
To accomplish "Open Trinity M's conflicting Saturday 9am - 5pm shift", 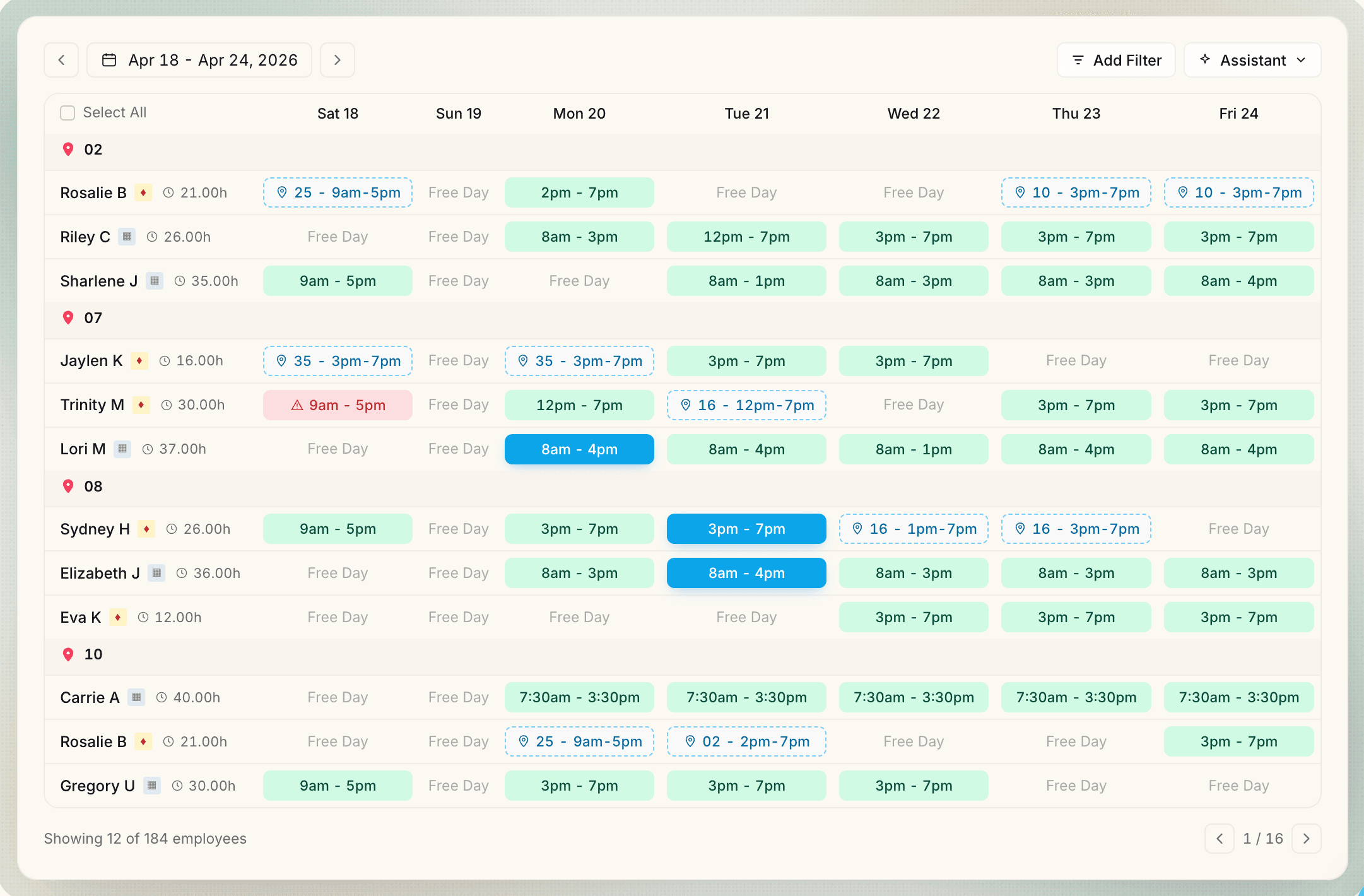I will [338, 405].
